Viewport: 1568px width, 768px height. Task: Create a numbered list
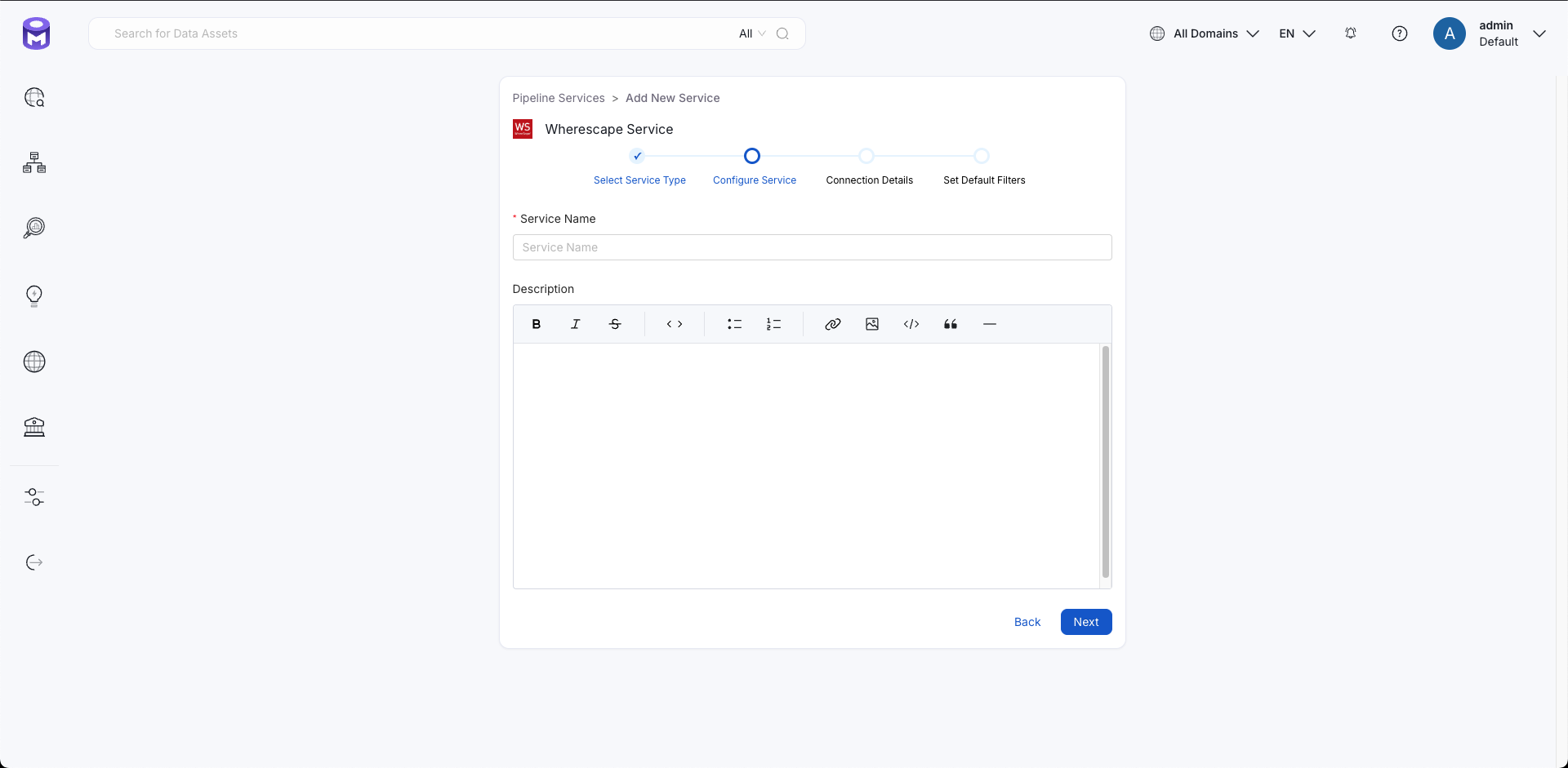pos(773,324)
